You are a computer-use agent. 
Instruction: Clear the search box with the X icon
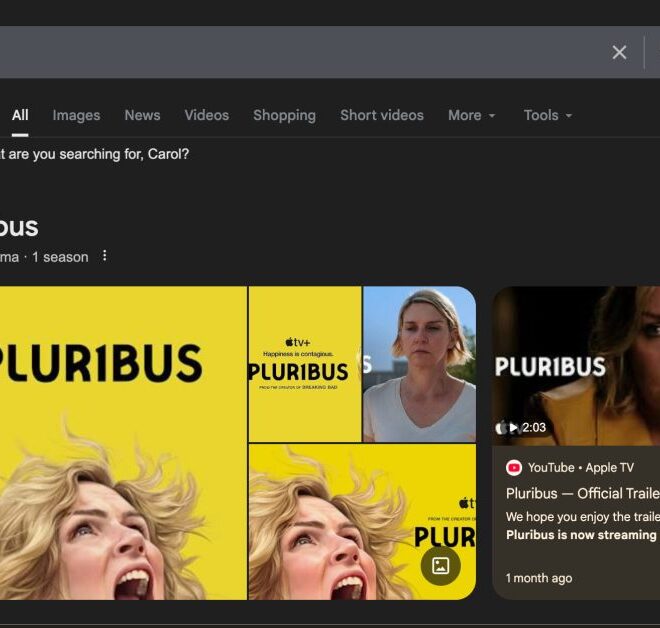click(619, 53)
